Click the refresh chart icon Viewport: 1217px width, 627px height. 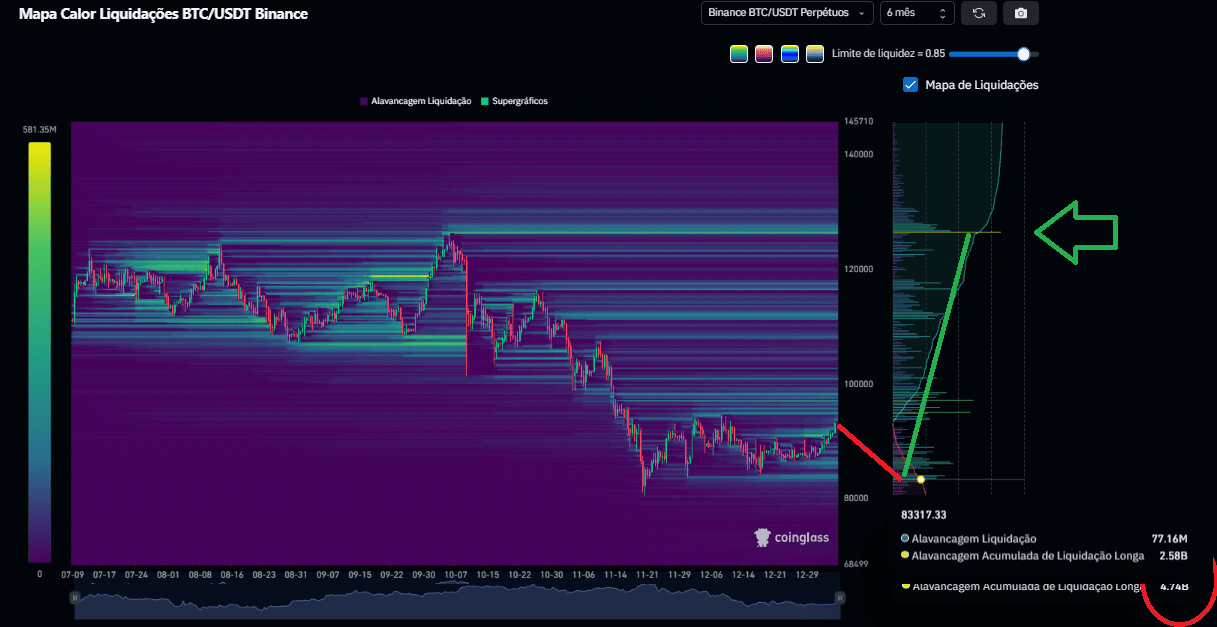978,13
